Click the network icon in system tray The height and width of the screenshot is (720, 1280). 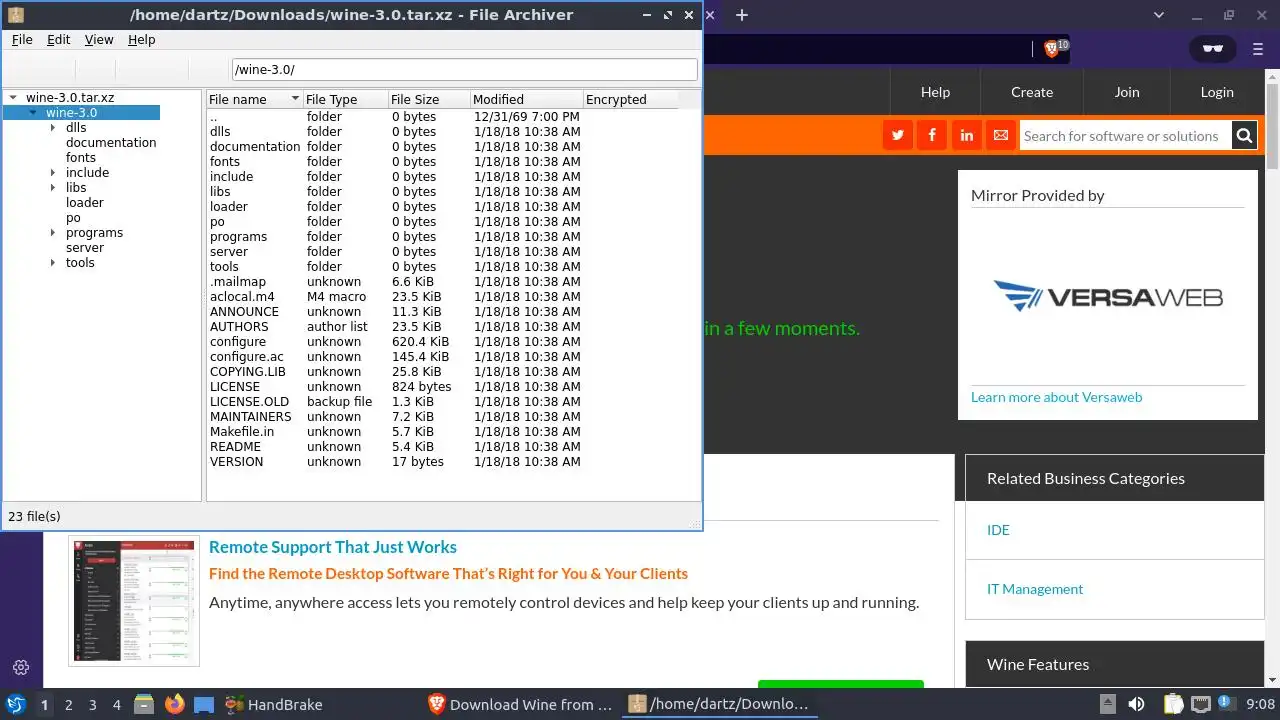1201,704
